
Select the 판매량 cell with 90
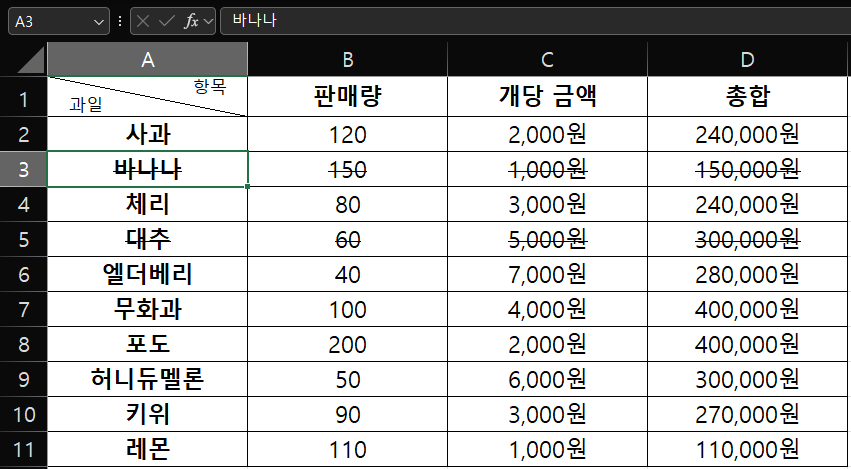point(347,414)
